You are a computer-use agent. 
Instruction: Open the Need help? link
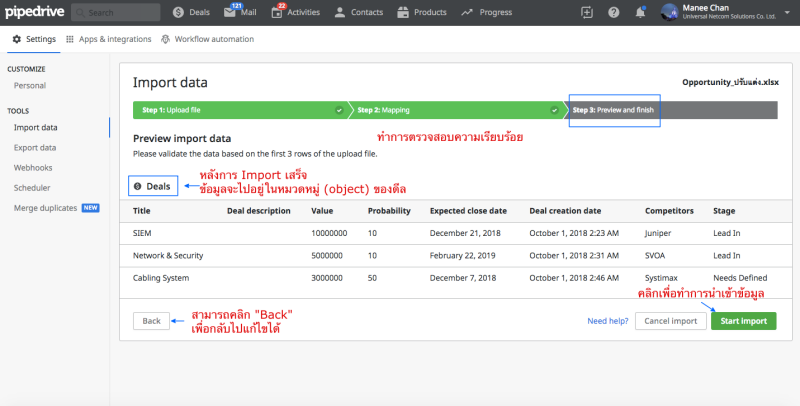[607, 321]
